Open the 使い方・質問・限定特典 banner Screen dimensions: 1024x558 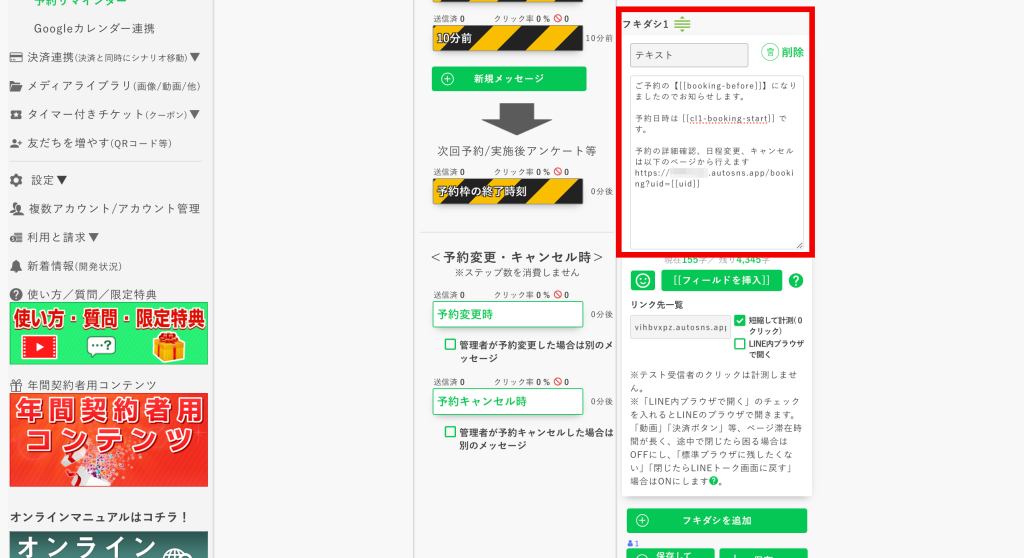(108, 333)
